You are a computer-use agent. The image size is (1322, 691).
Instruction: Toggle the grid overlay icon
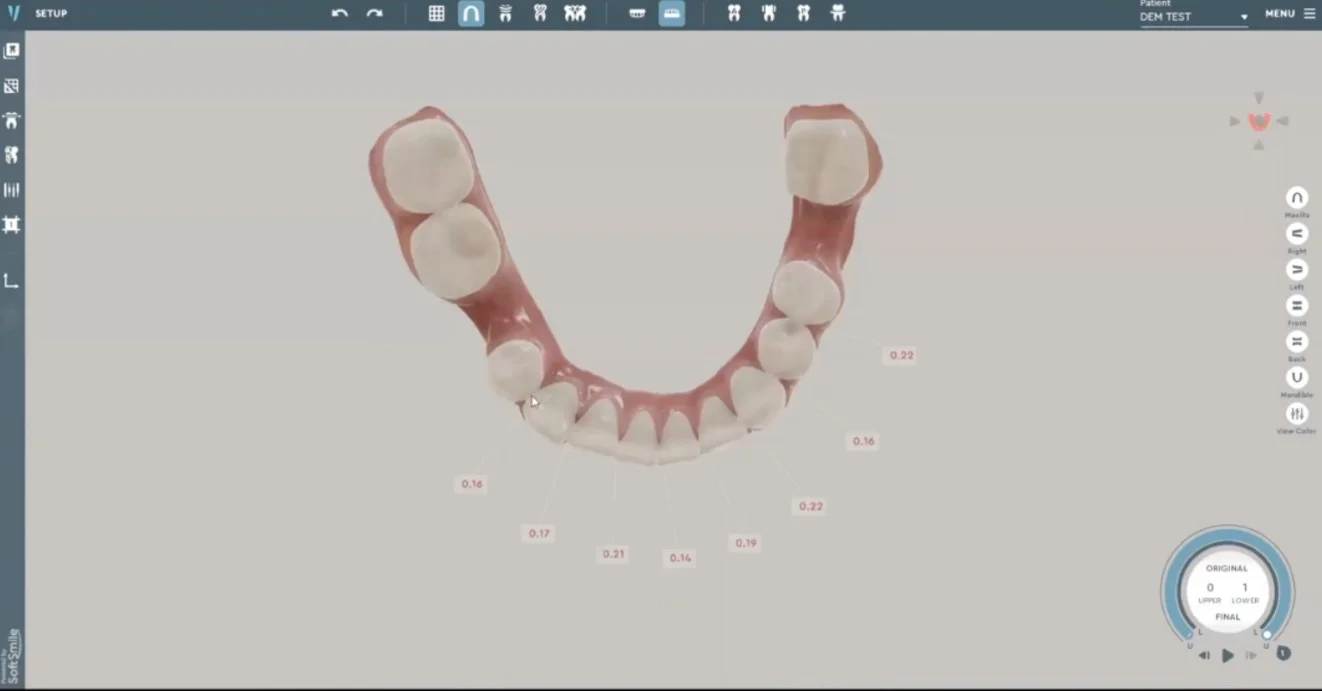[437, 14]
